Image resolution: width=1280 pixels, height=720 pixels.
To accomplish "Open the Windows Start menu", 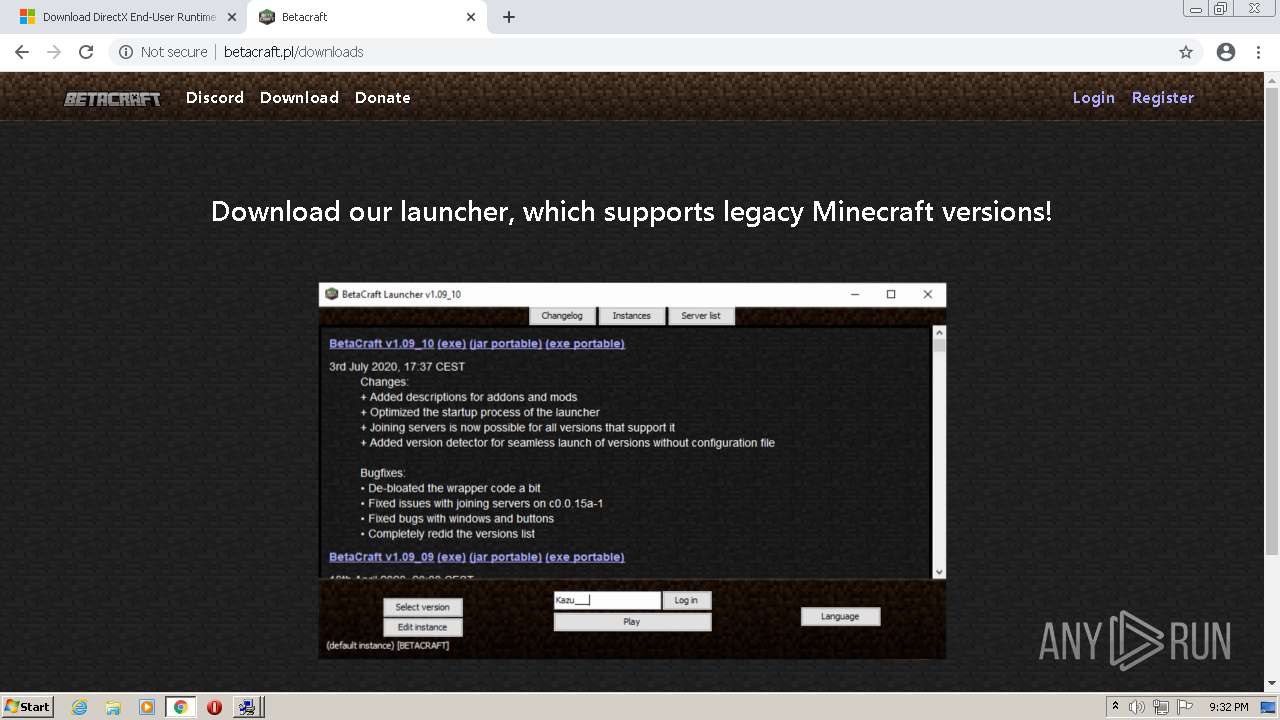I will [x=28, y=706].
